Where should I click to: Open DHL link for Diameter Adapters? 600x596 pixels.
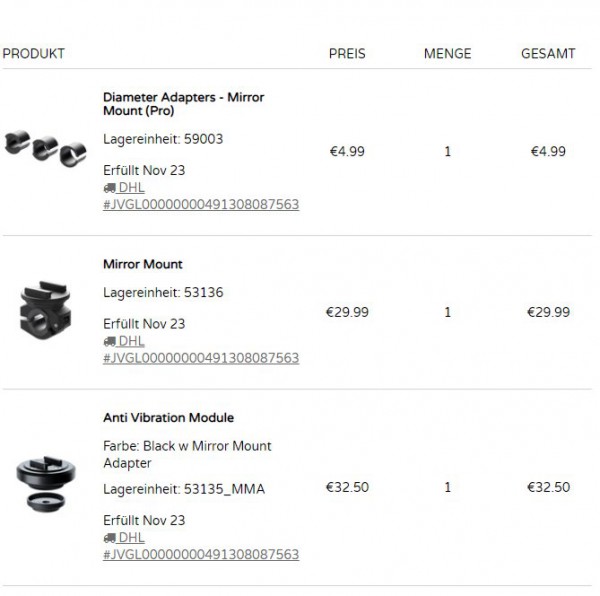point(131,188)
